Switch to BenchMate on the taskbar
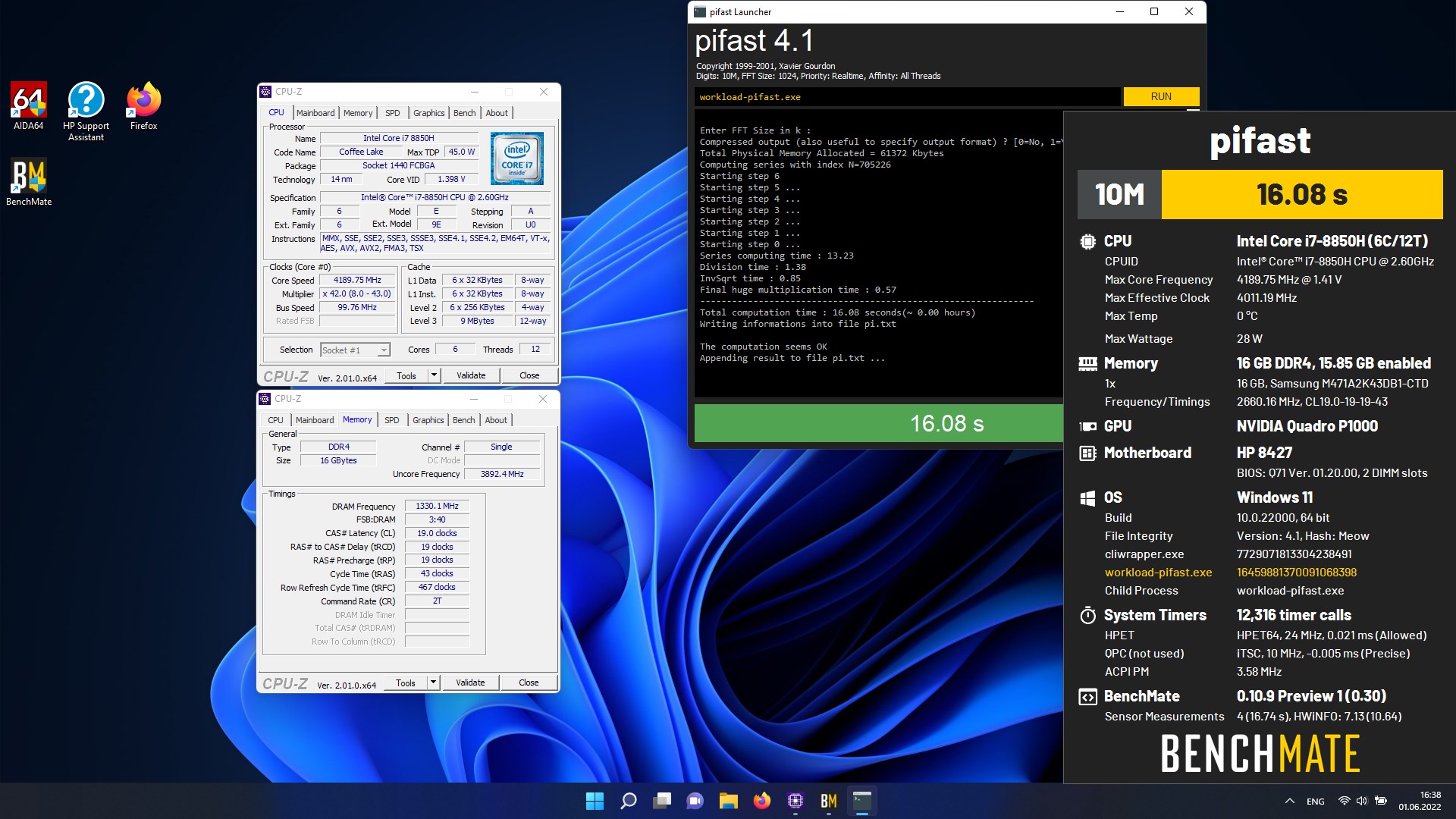Viewport: 1456px width, 819px height. tap(829, 801)
